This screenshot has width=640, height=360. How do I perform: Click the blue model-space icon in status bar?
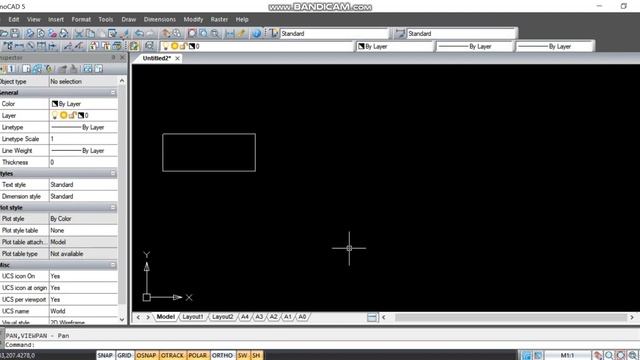(527, 356)
